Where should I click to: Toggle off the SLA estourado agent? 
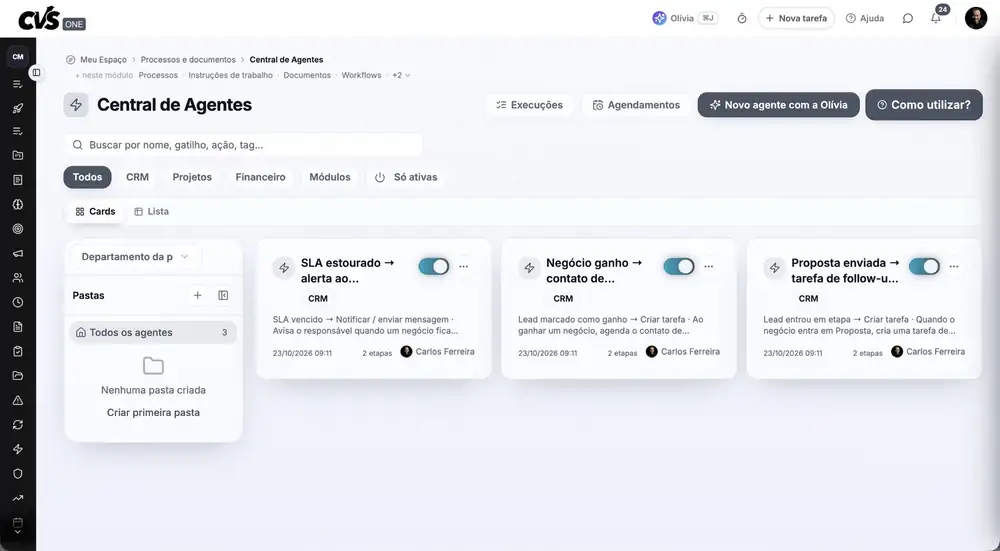coord(434,267)
